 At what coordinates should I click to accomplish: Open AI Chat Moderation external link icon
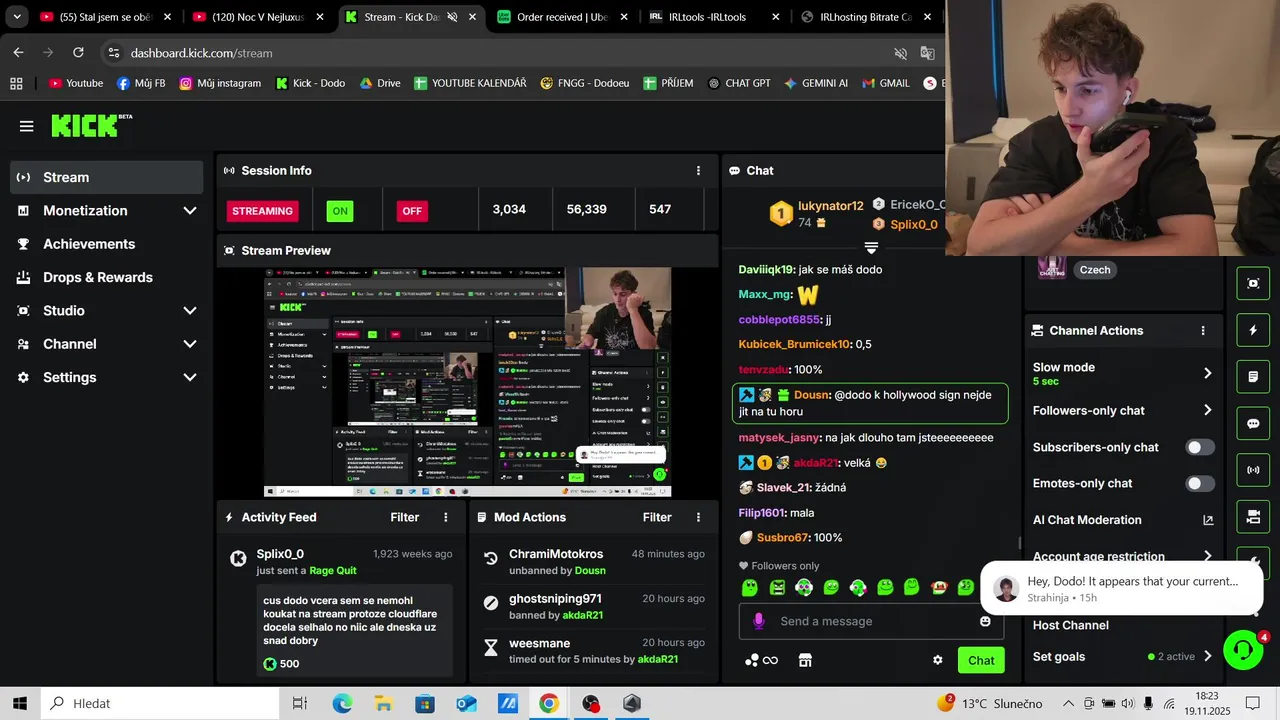pos(1207,520)
